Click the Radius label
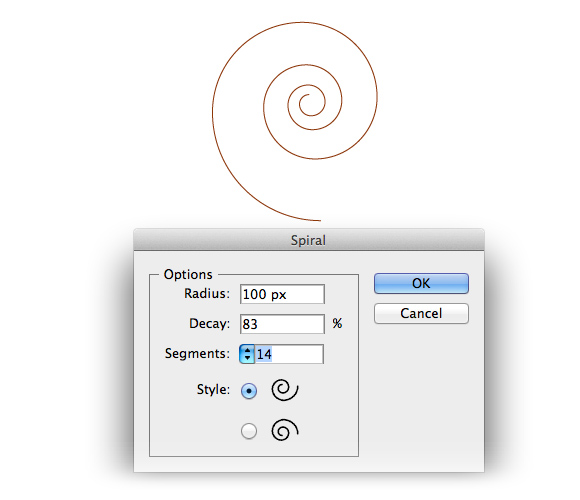Image resolution: width=580 pixels, height=500 pixels. (207, 294)
